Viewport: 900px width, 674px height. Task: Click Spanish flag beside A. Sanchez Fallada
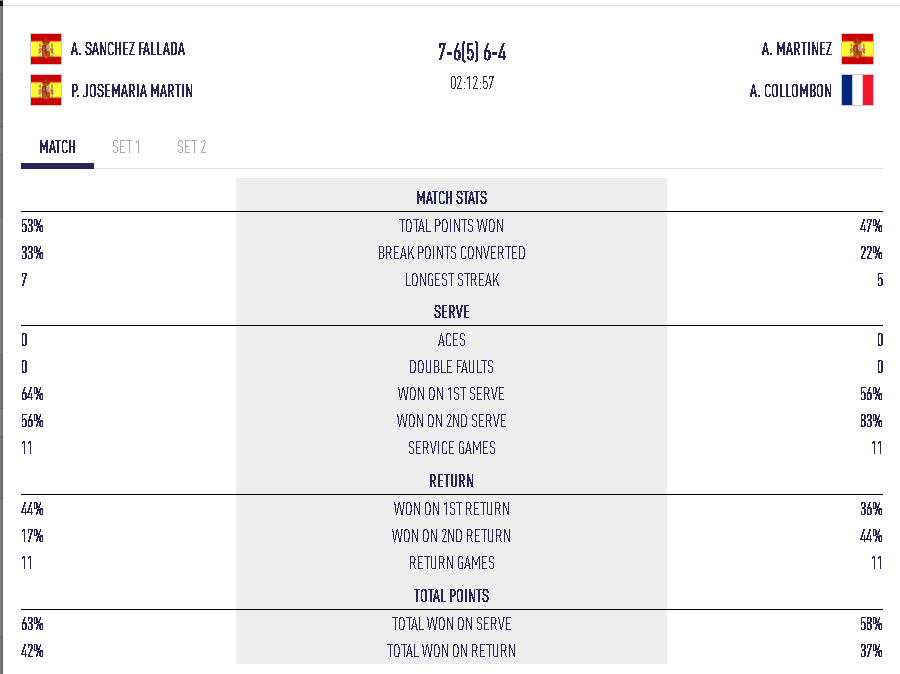[46, 49]
